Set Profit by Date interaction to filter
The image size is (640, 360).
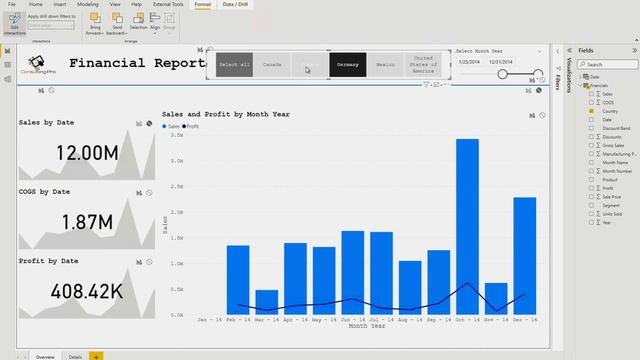[139, 262]
